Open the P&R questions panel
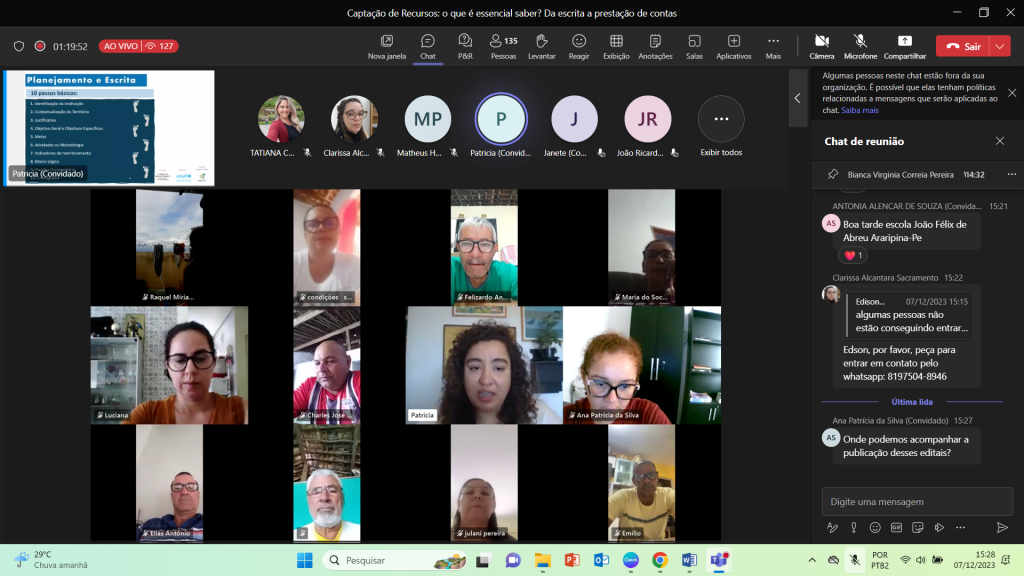The width and height of the screenshot is (1024, 576). pyautogui.click(x=465, y=47)
